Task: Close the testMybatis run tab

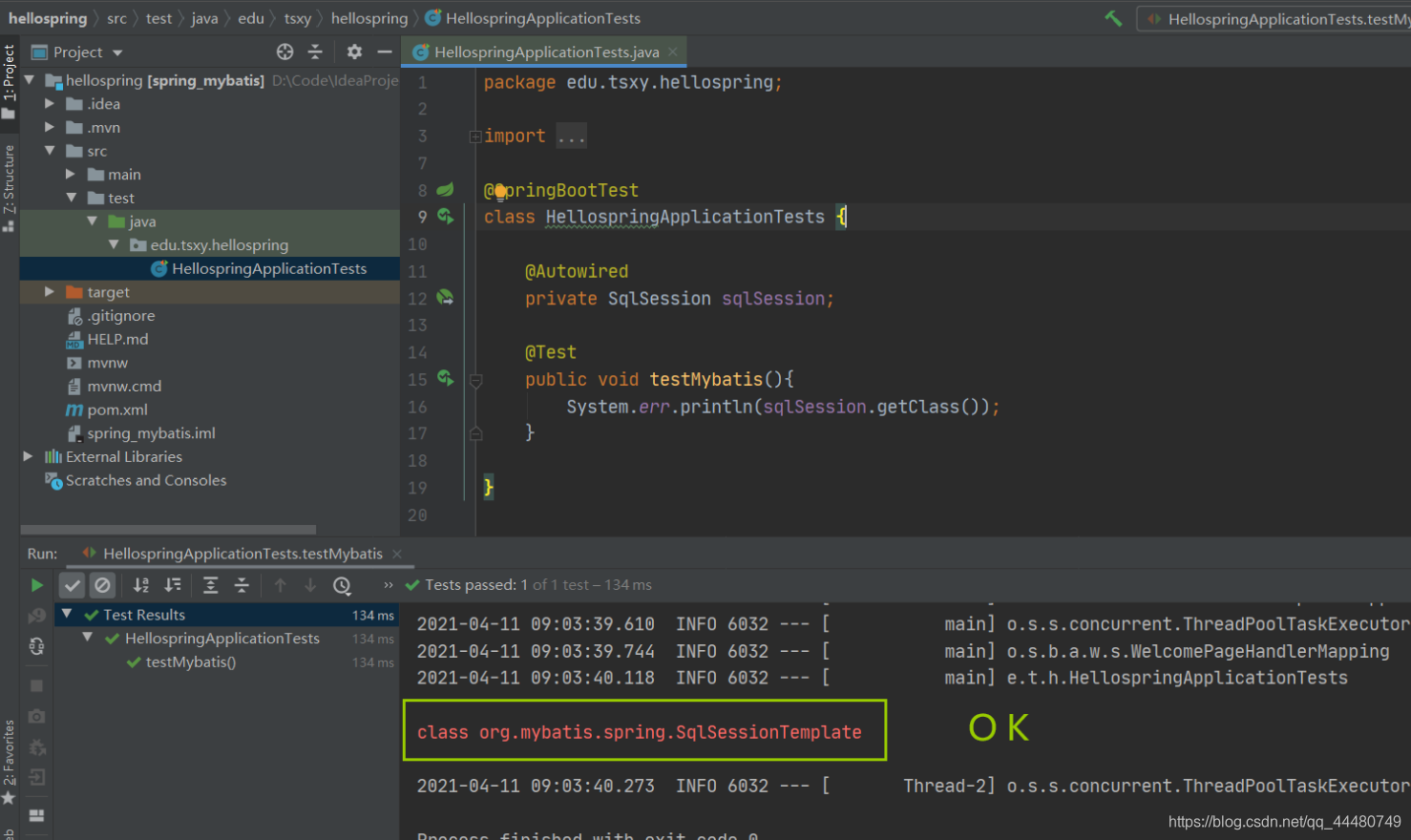Action: point(397,554)
